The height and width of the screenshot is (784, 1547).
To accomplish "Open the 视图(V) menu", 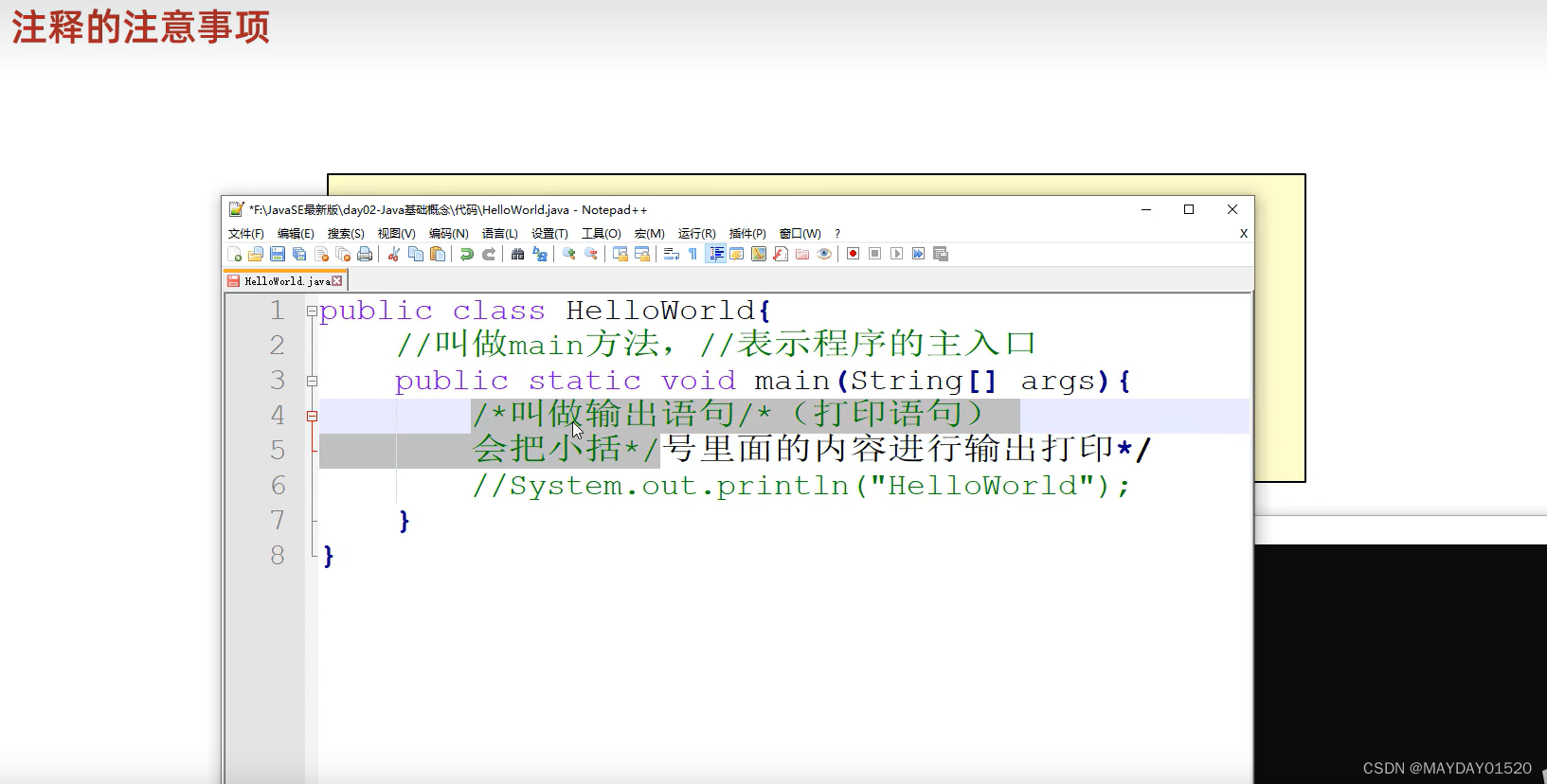I will coord(396,234).
